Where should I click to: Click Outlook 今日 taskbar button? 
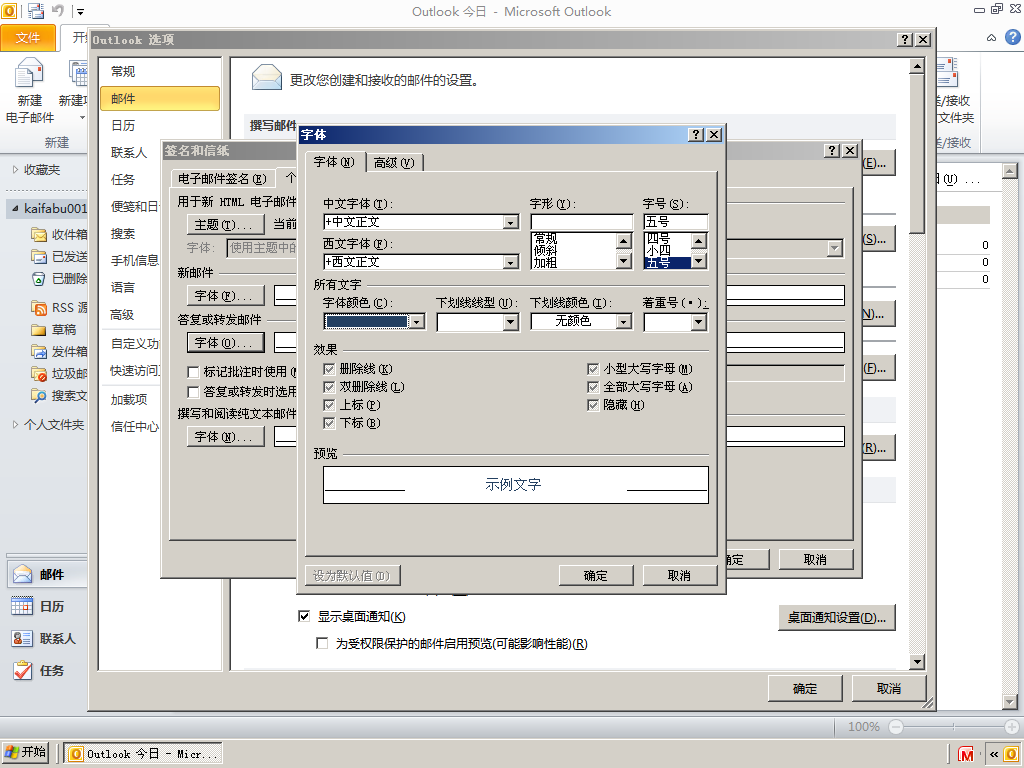tap(142, 754)
